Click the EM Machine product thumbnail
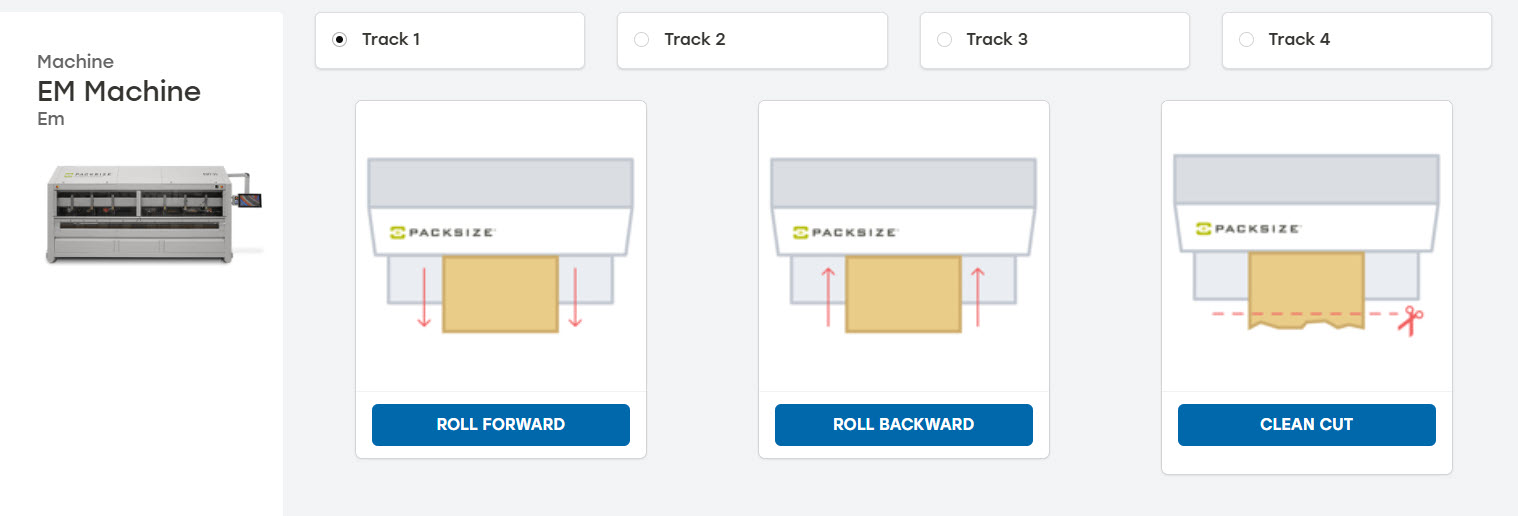This screenshot has width=1518, height=516. (x=153, y=214)
